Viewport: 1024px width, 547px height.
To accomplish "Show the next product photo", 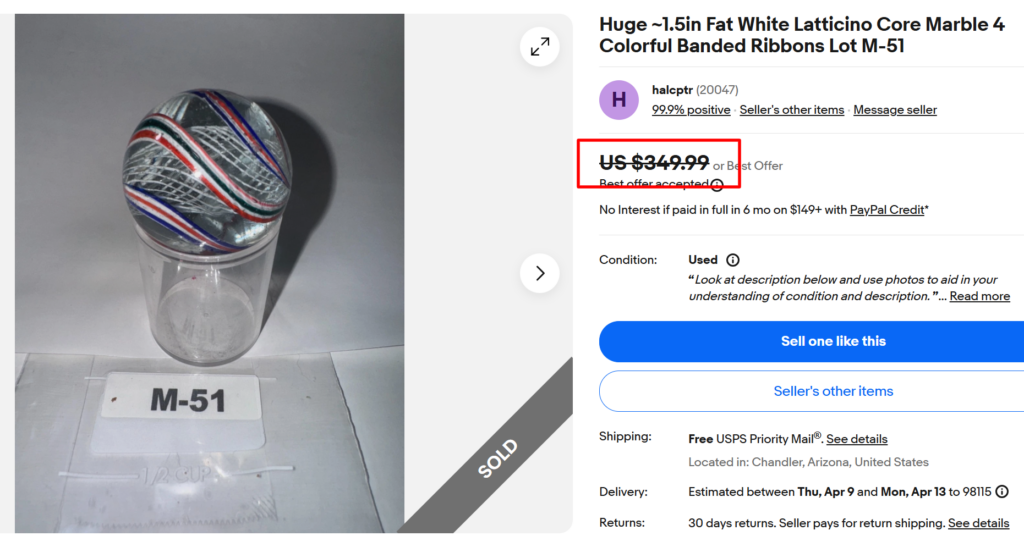I will coord(540,273).
